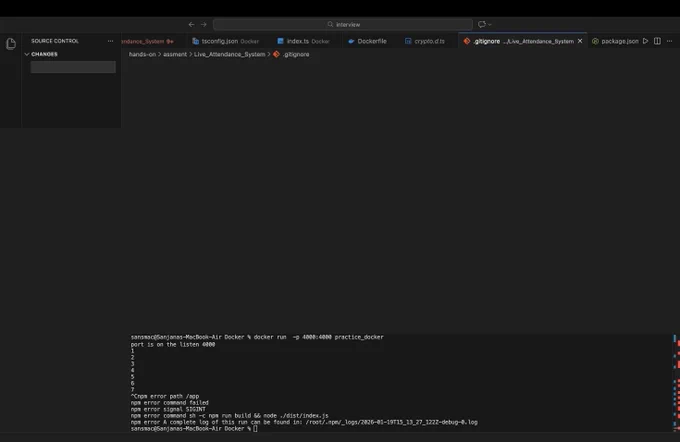The width and height of the screenshot is (680, 442).
Task: Switch to the crypto.d.ts tab
Action: click(425, 41)
